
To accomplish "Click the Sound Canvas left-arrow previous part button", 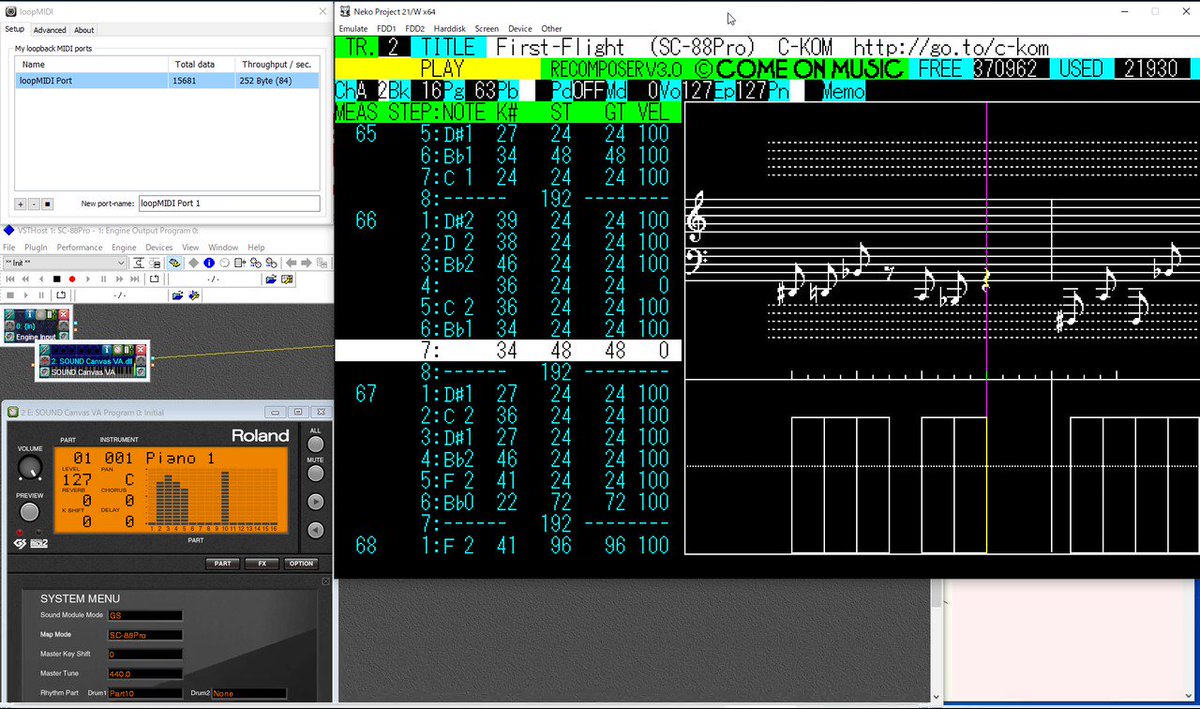I will [316, 530].
